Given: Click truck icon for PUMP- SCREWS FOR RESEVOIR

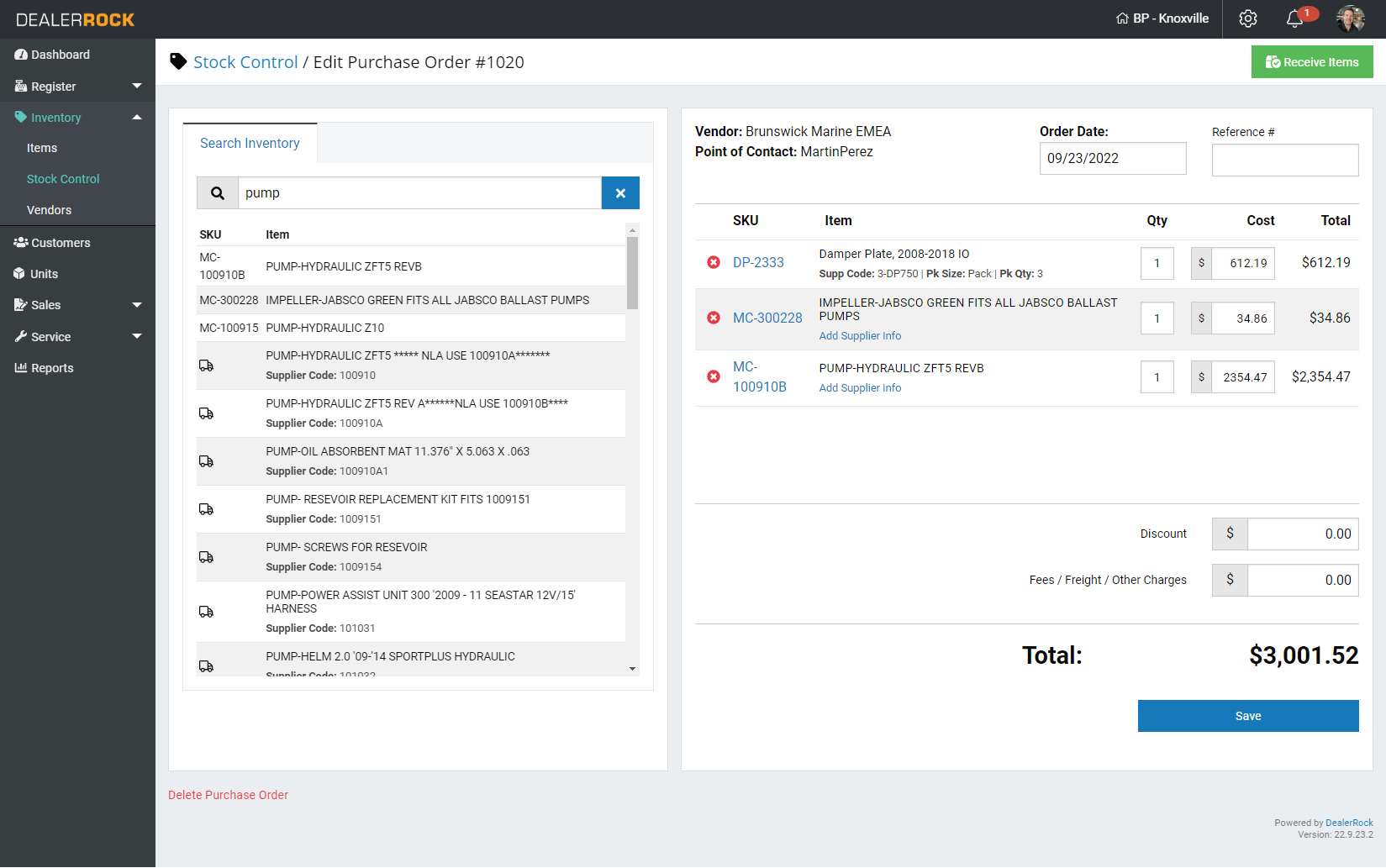Looking at the screenshot, I should 206,557.
